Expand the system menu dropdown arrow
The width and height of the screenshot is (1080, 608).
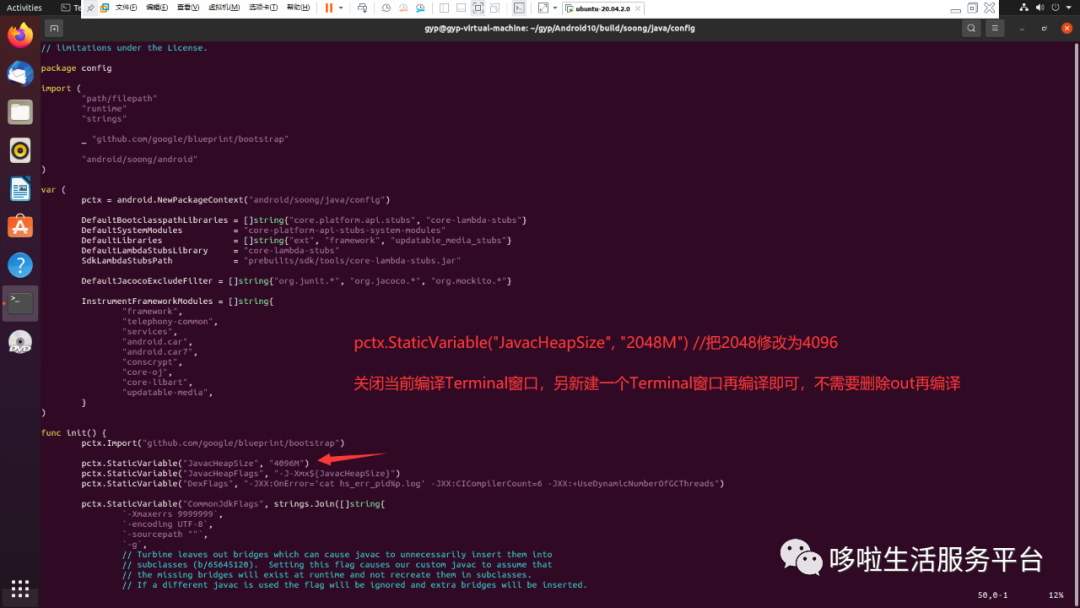pos(1069,8)
